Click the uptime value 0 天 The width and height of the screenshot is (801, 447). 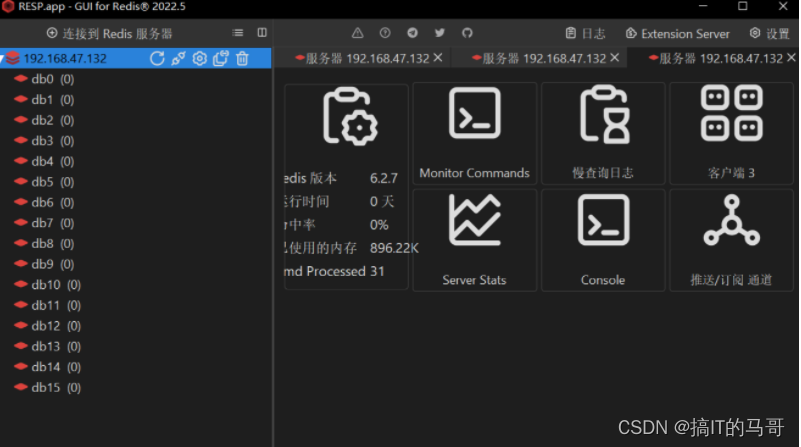(382, 202)
